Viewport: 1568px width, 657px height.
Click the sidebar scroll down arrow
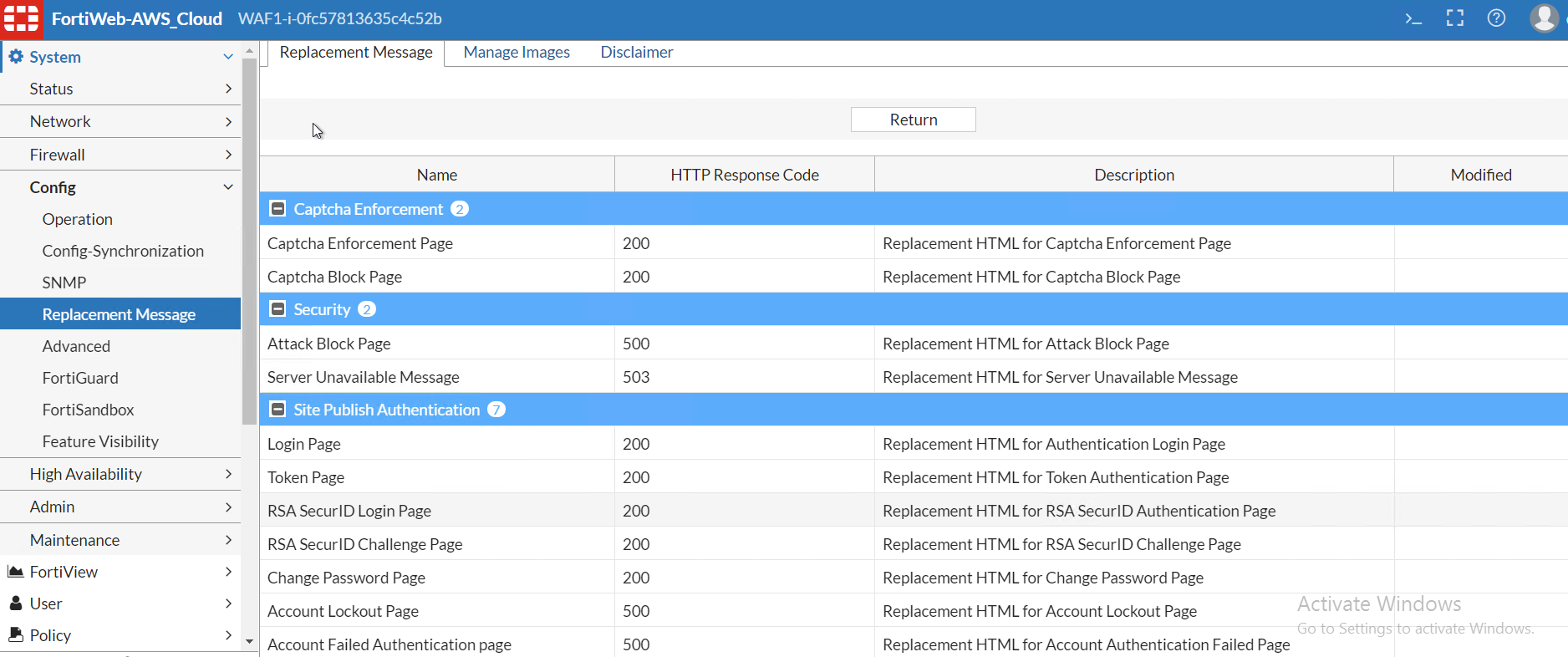(x=249, y=642)
